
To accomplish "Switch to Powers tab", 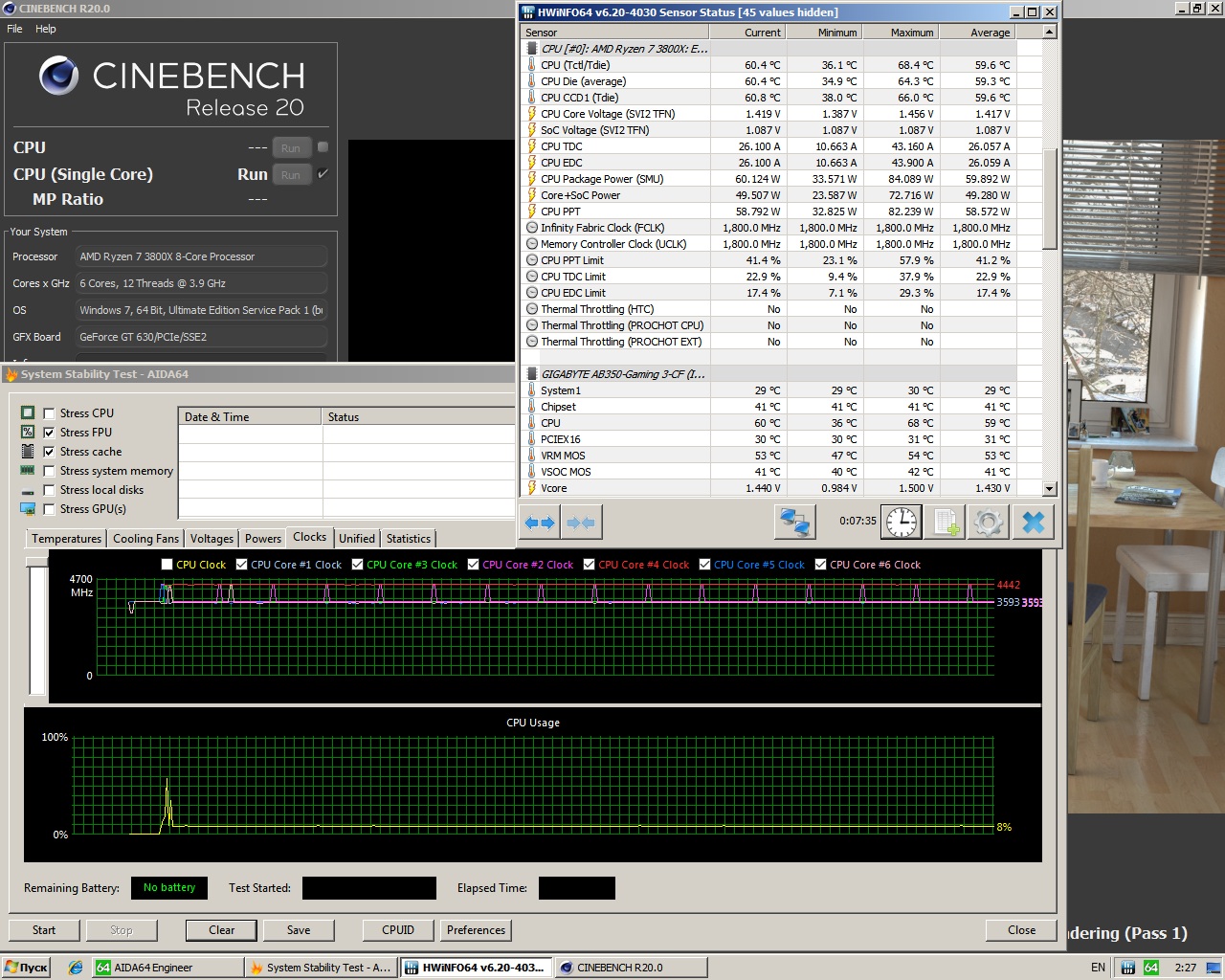I will pyautogui.click(x=263, y=539).
